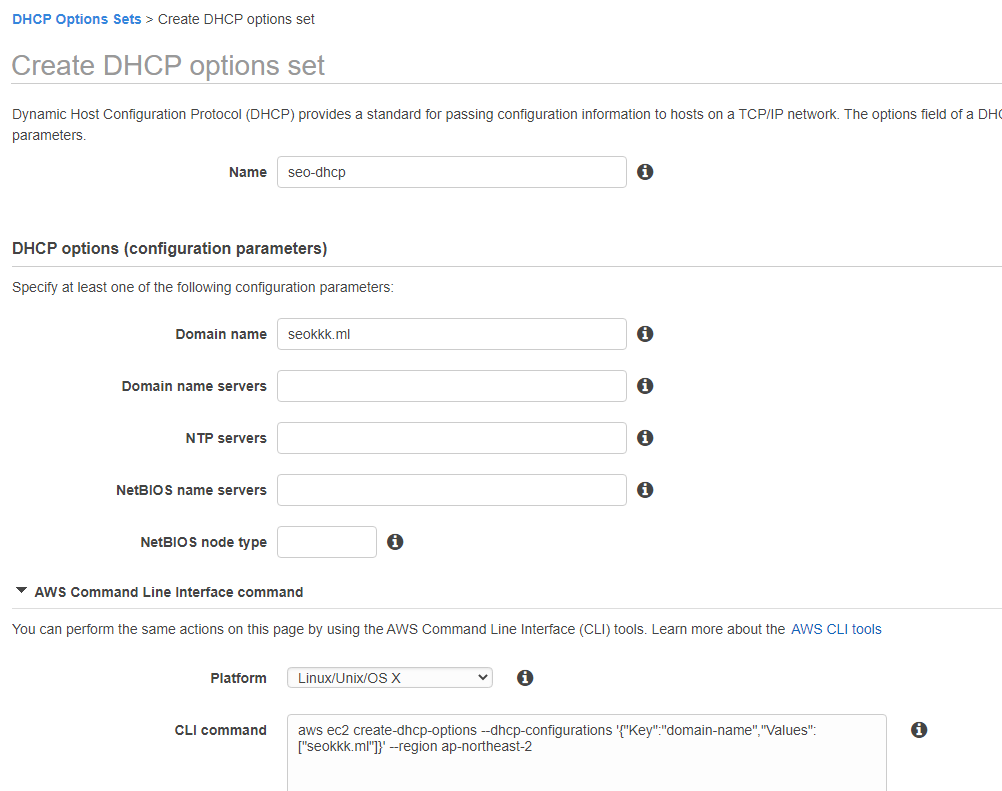Open the DHCP Options Sets breadcrumb link
1002x791 pixels.
click(x=76, y=18)
